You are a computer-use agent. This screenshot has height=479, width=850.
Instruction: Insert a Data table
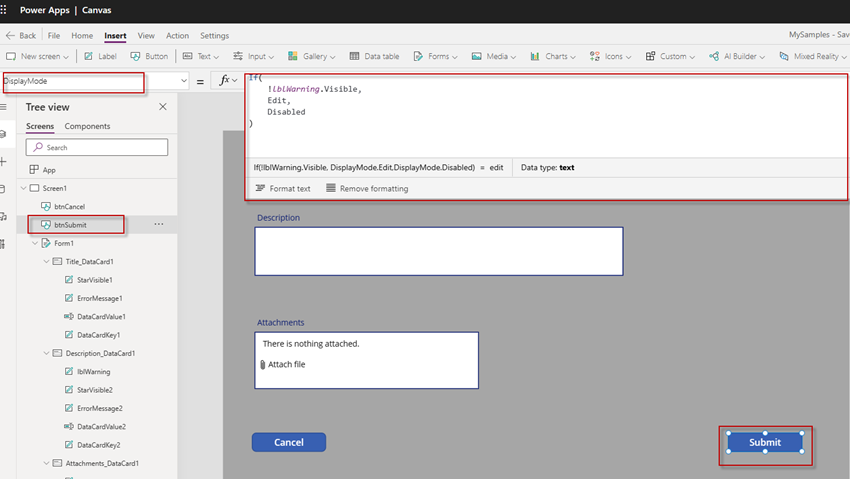tap(375, 56)
